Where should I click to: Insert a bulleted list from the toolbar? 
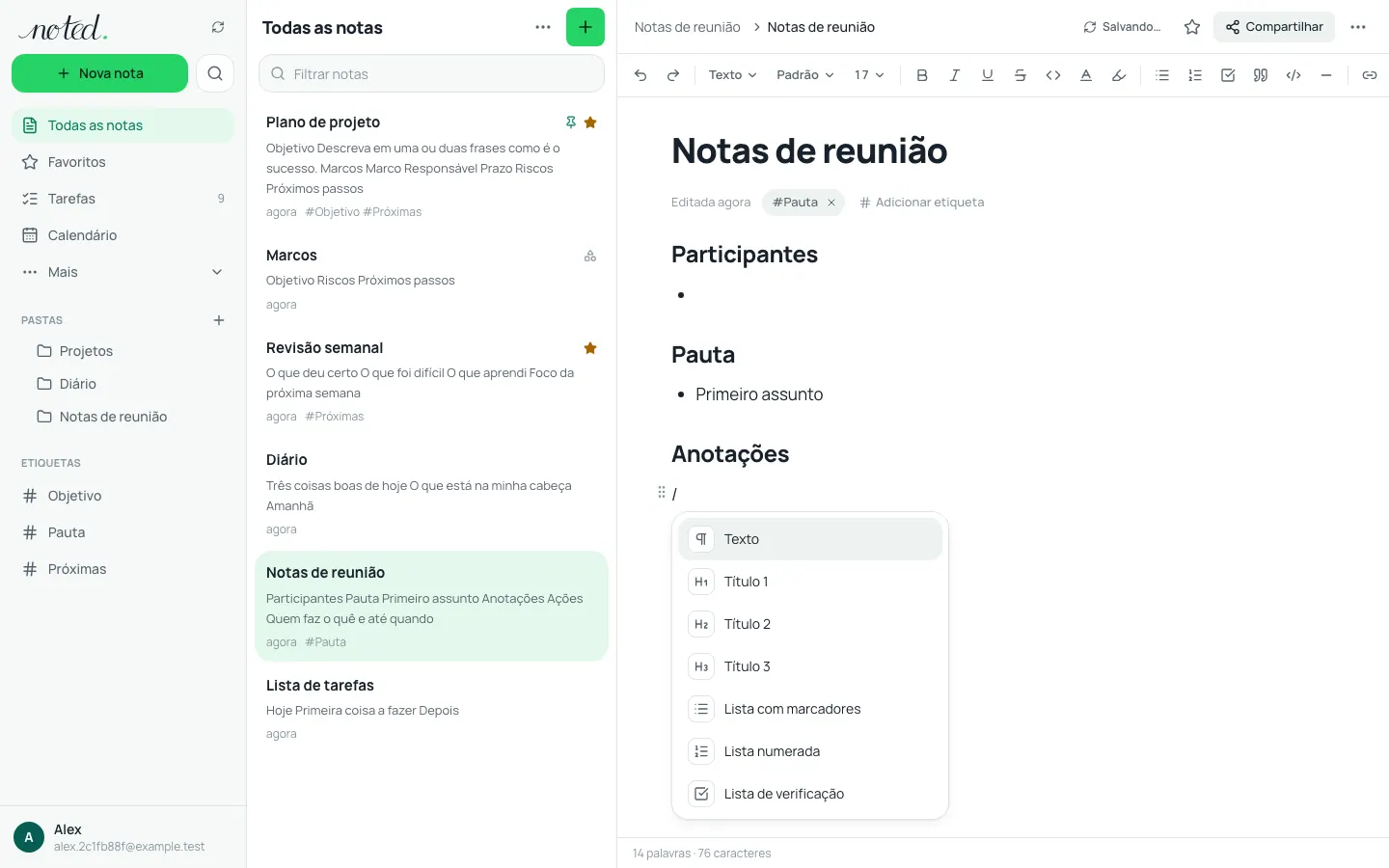1162,75
